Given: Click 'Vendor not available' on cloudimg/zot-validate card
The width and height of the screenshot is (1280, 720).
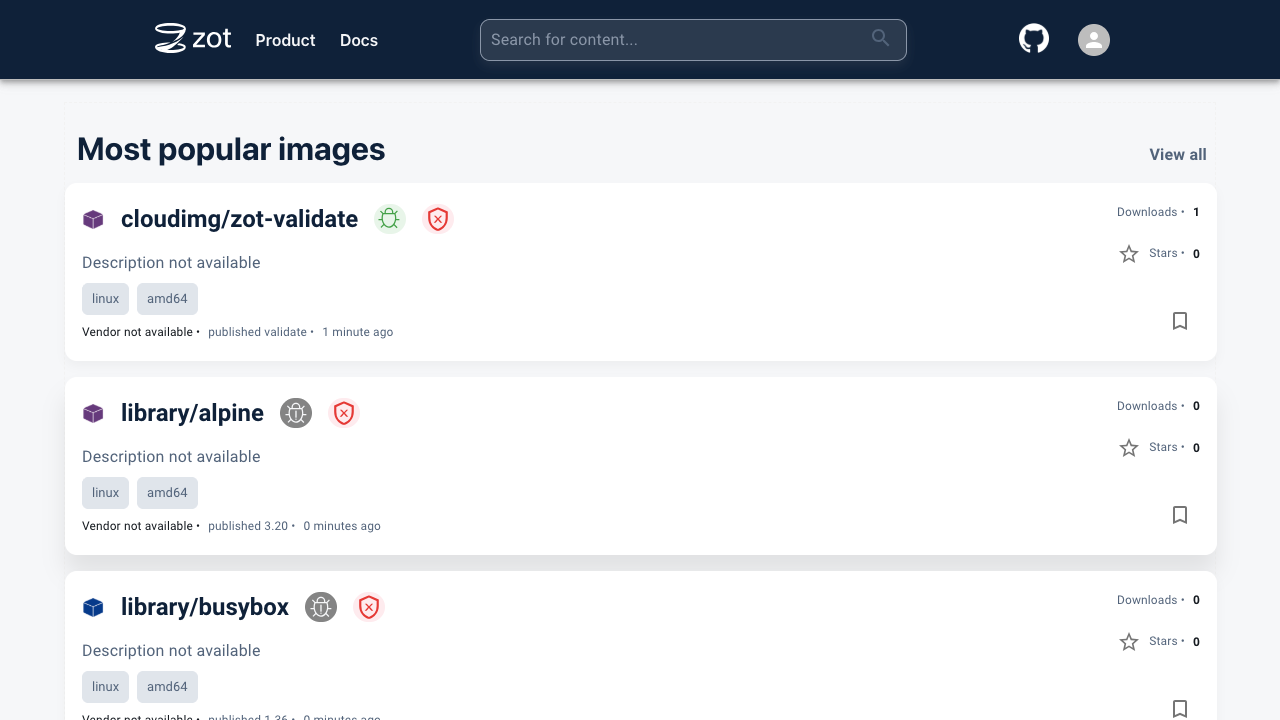Looking at the screenshot, I should (x=137, y=332).
